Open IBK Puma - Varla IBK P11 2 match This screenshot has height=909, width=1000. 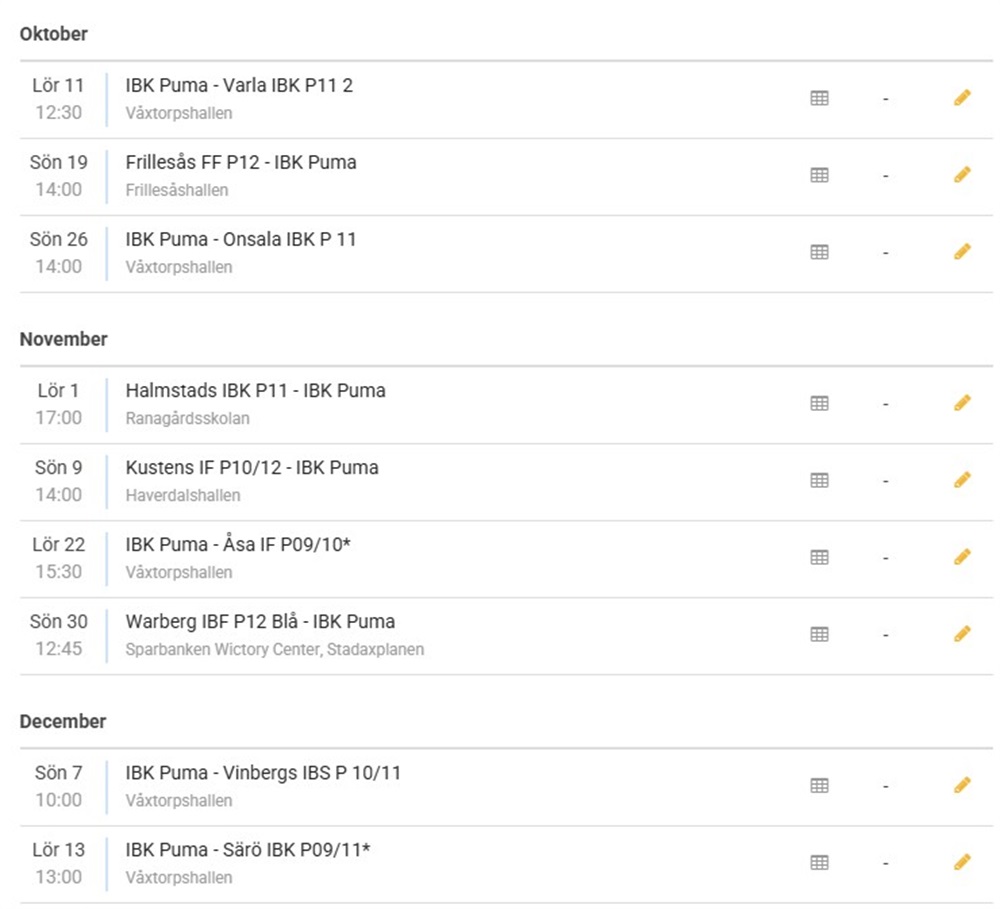tap(239, 86)
